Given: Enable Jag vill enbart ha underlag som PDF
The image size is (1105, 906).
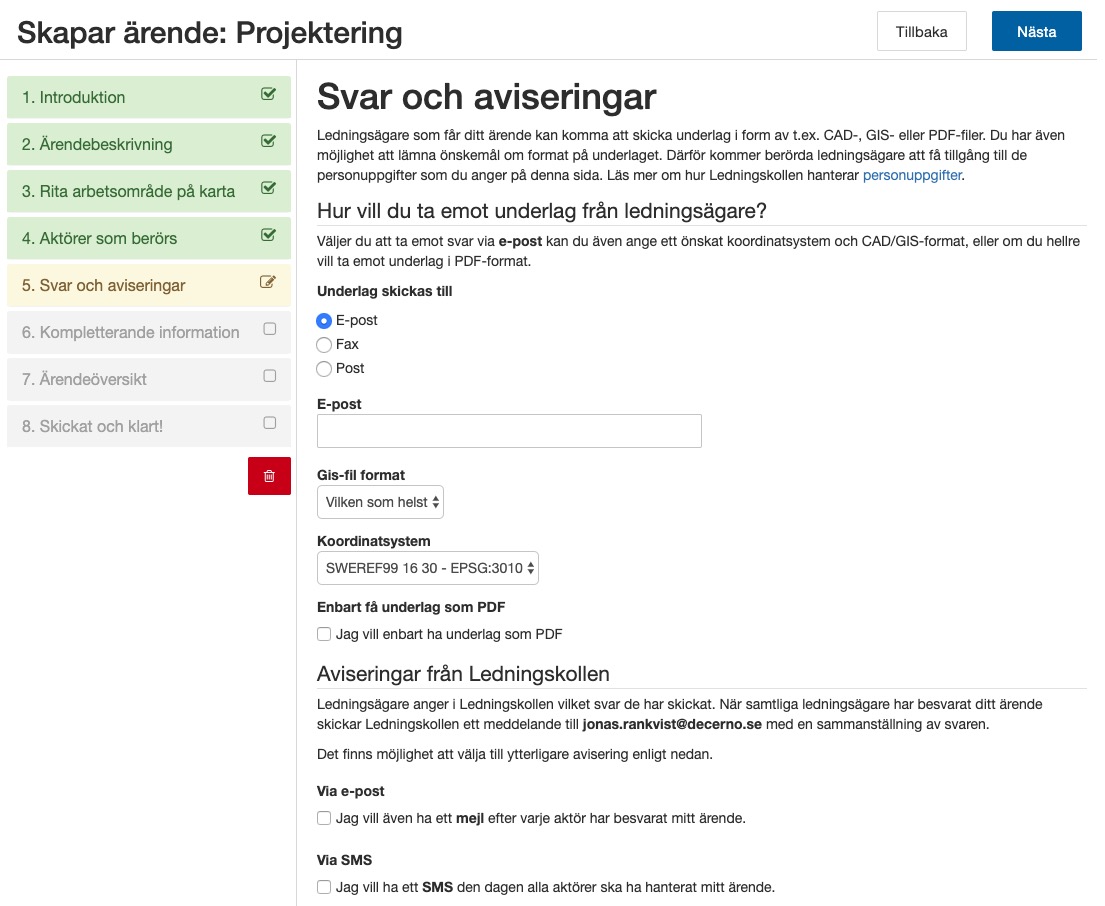Looking at the screenshot, I should point(323,633).
